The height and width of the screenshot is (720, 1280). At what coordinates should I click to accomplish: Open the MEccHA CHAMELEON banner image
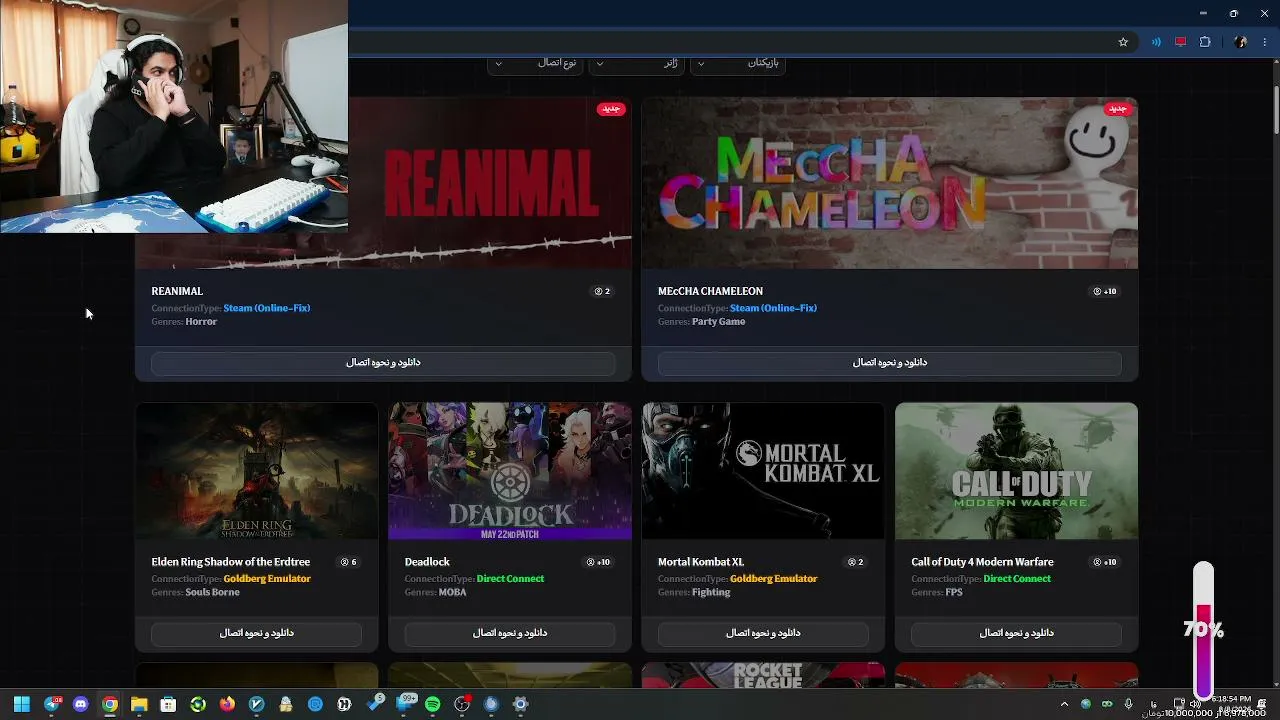point(890,183)
